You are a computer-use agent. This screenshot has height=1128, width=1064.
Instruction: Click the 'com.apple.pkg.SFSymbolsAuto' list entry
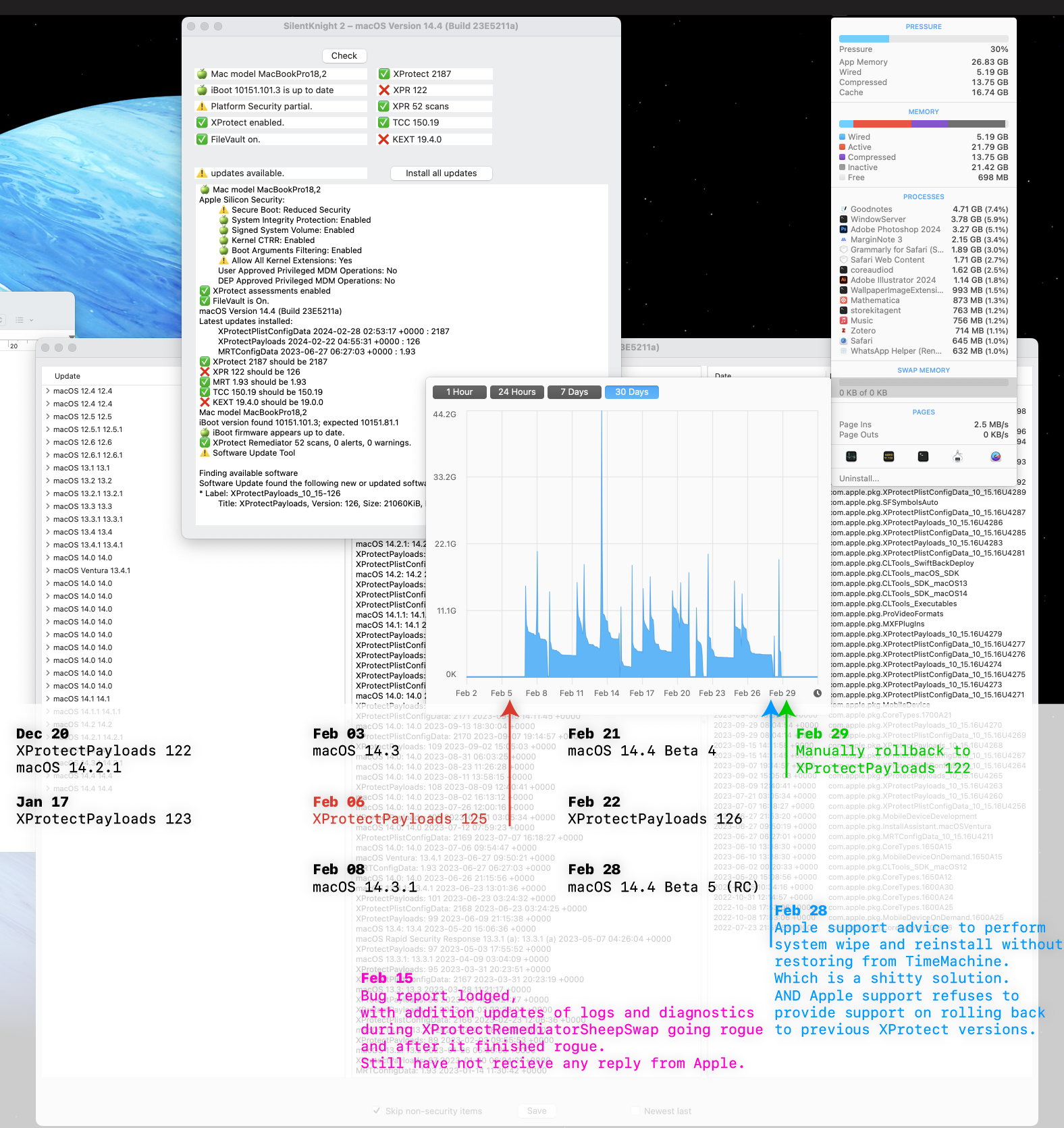tap(883, 502)
